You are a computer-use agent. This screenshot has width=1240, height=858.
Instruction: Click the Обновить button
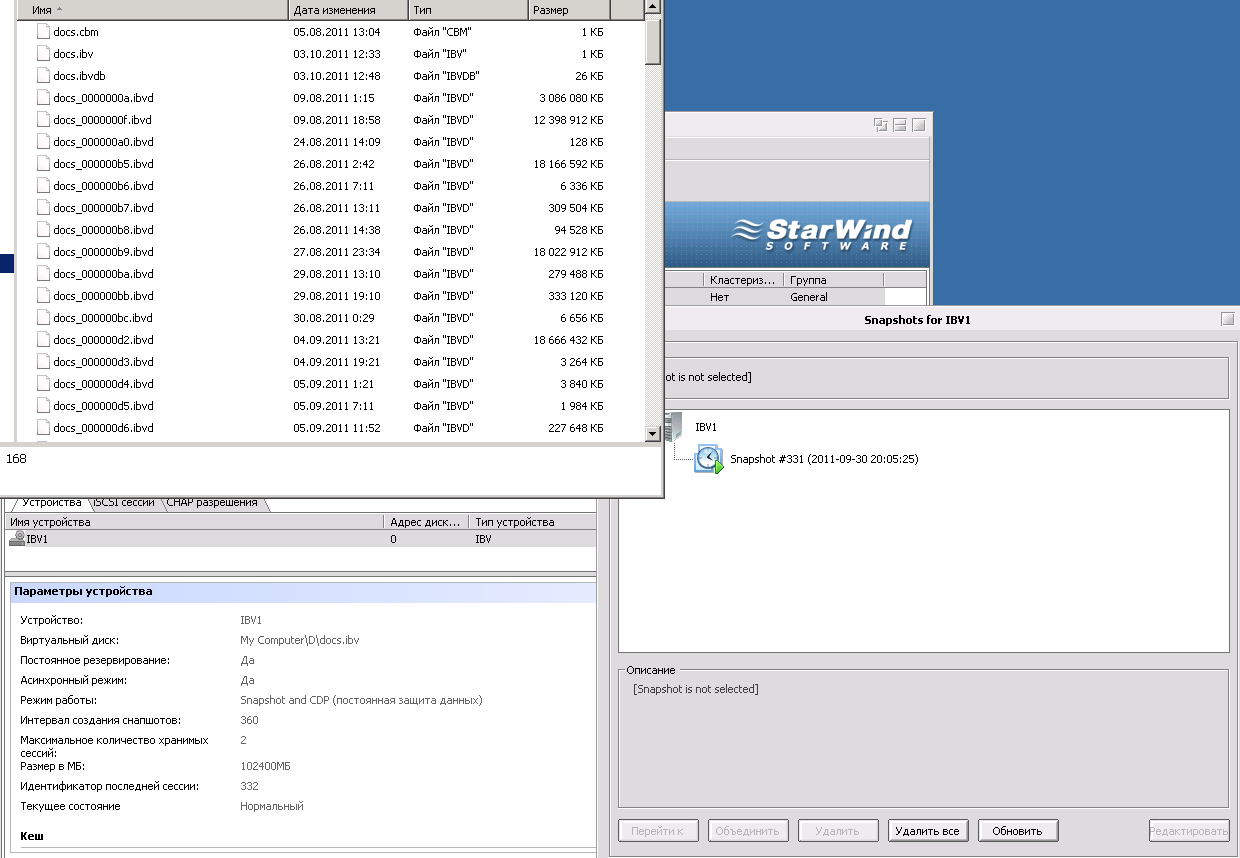point(1018,831)
